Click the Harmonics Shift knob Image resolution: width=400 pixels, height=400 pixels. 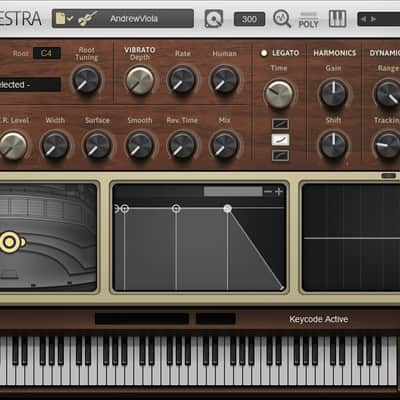(333, 145)
